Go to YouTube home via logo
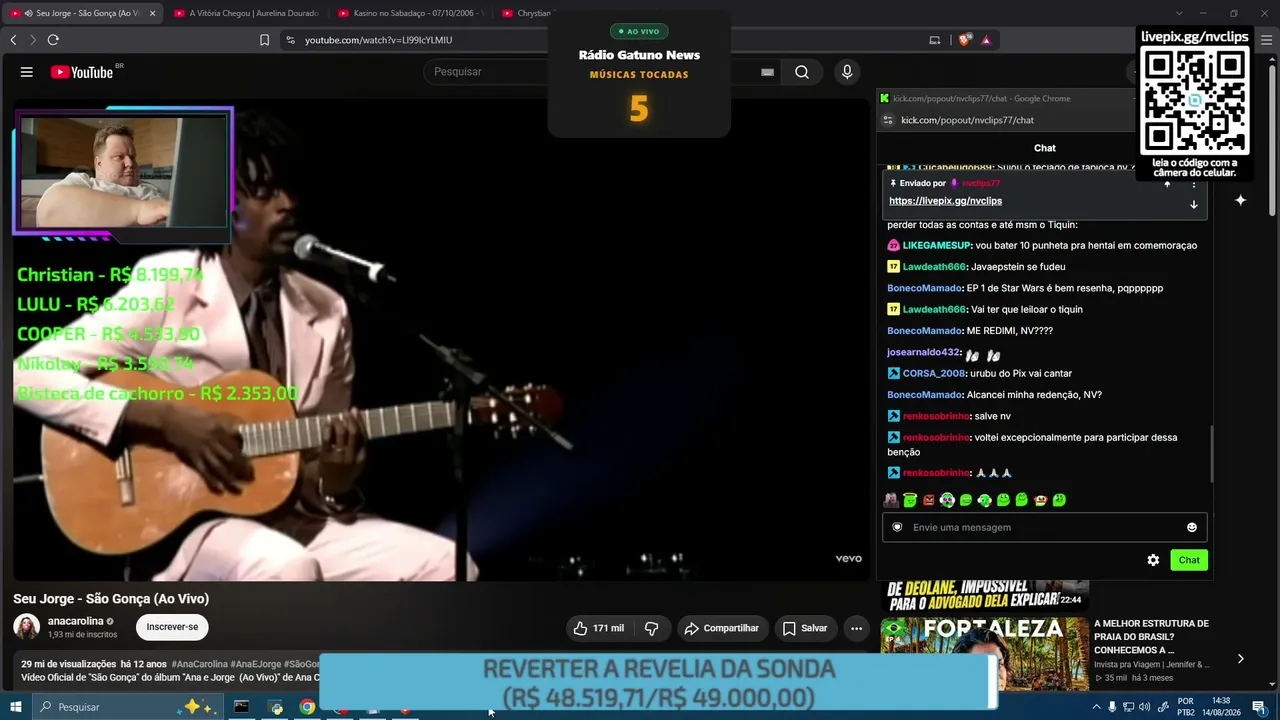1280x720 pixels. pyautogui.click(x=82, y=72)
